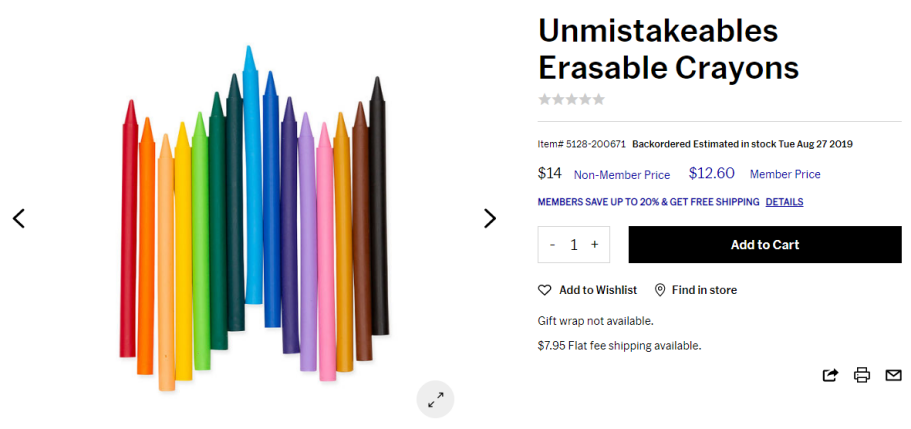The width and height of the screenshot is (911, 429).
Task: Click the Add to Wishlist link
Action: (x=598, y=290)
